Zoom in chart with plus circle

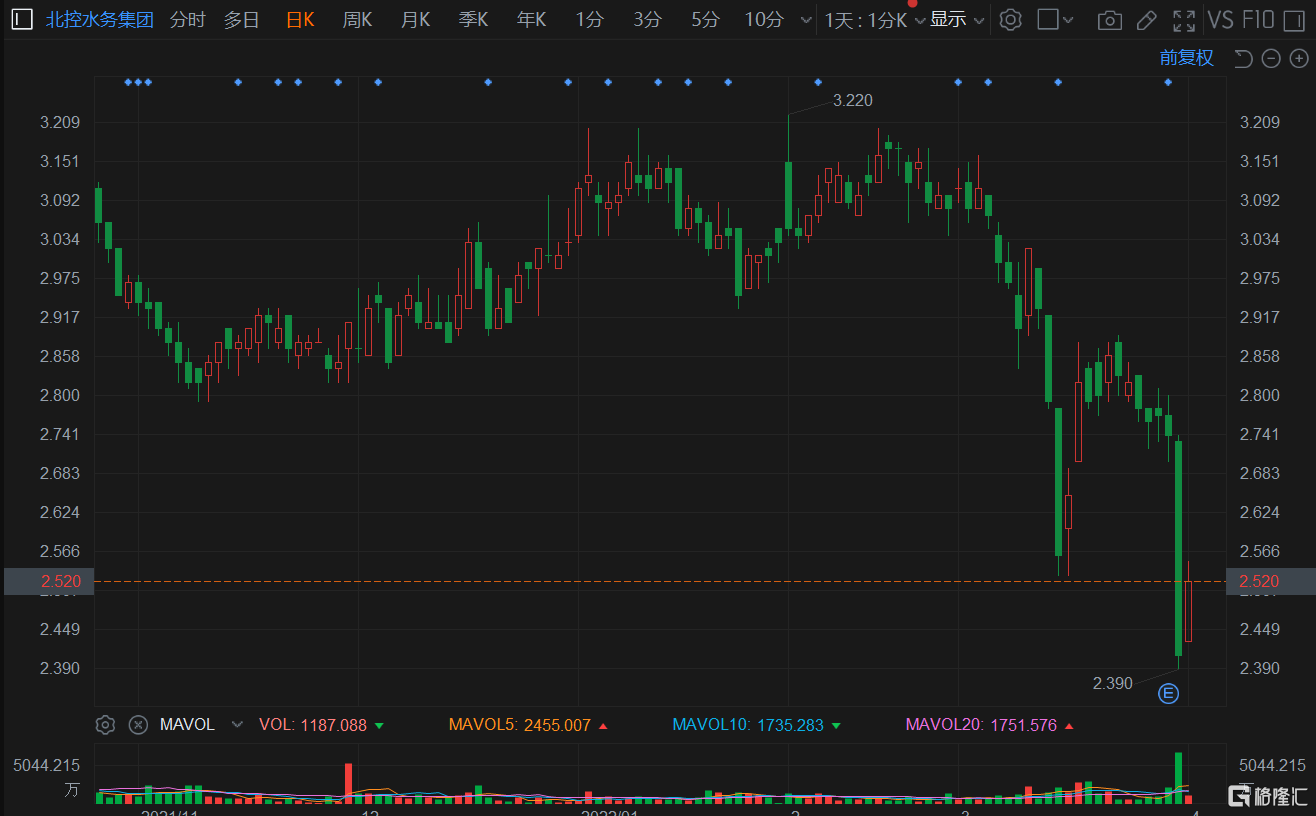click(1298, 59)
